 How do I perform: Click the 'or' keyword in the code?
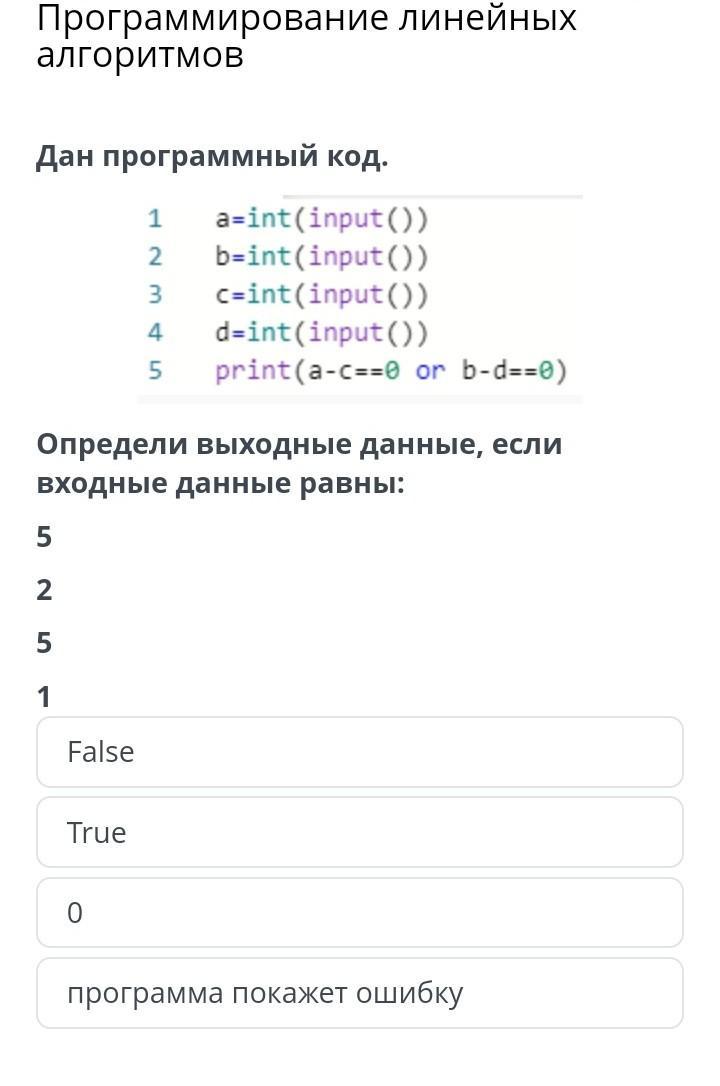(430, 371)
